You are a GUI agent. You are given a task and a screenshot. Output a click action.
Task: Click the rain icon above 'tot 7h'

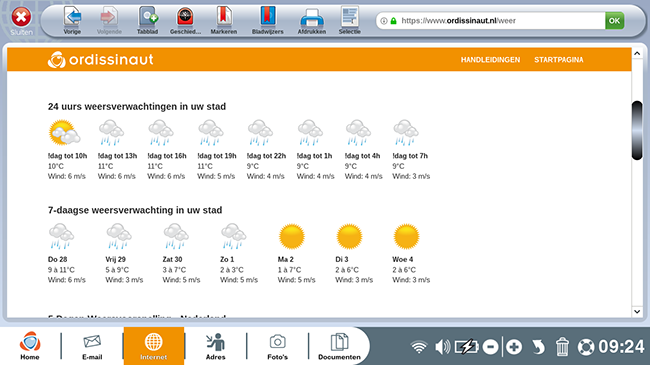click(406, 133)
